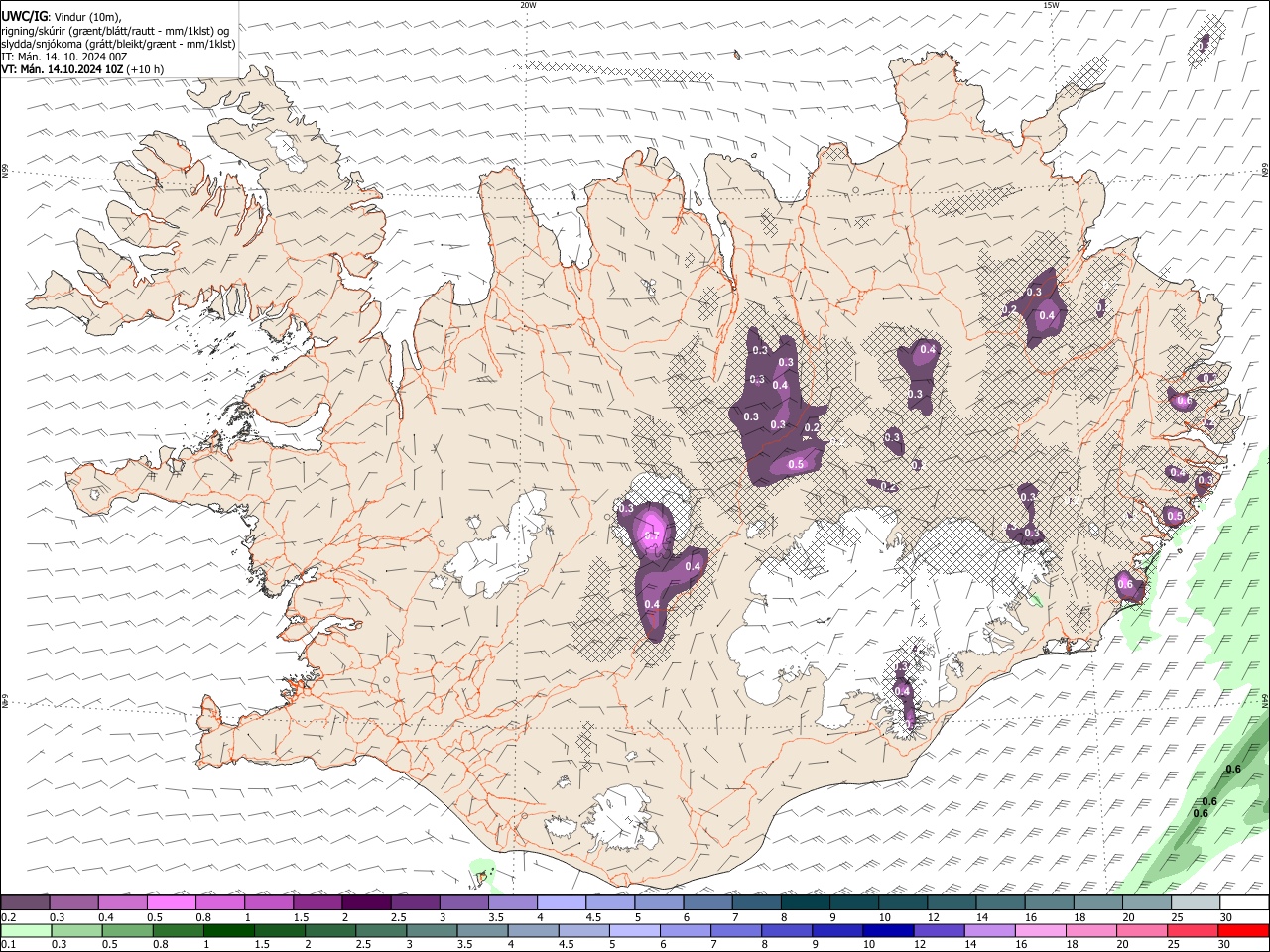Select the darkest purple 2 swatch, upper legend

pyautogui.click(x=366, y=903)
